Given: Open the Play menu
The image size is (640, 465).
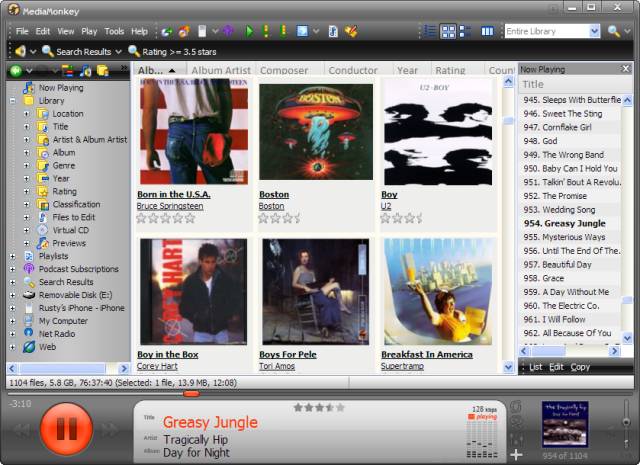Looking at the screenshot, I should [89, 31].
